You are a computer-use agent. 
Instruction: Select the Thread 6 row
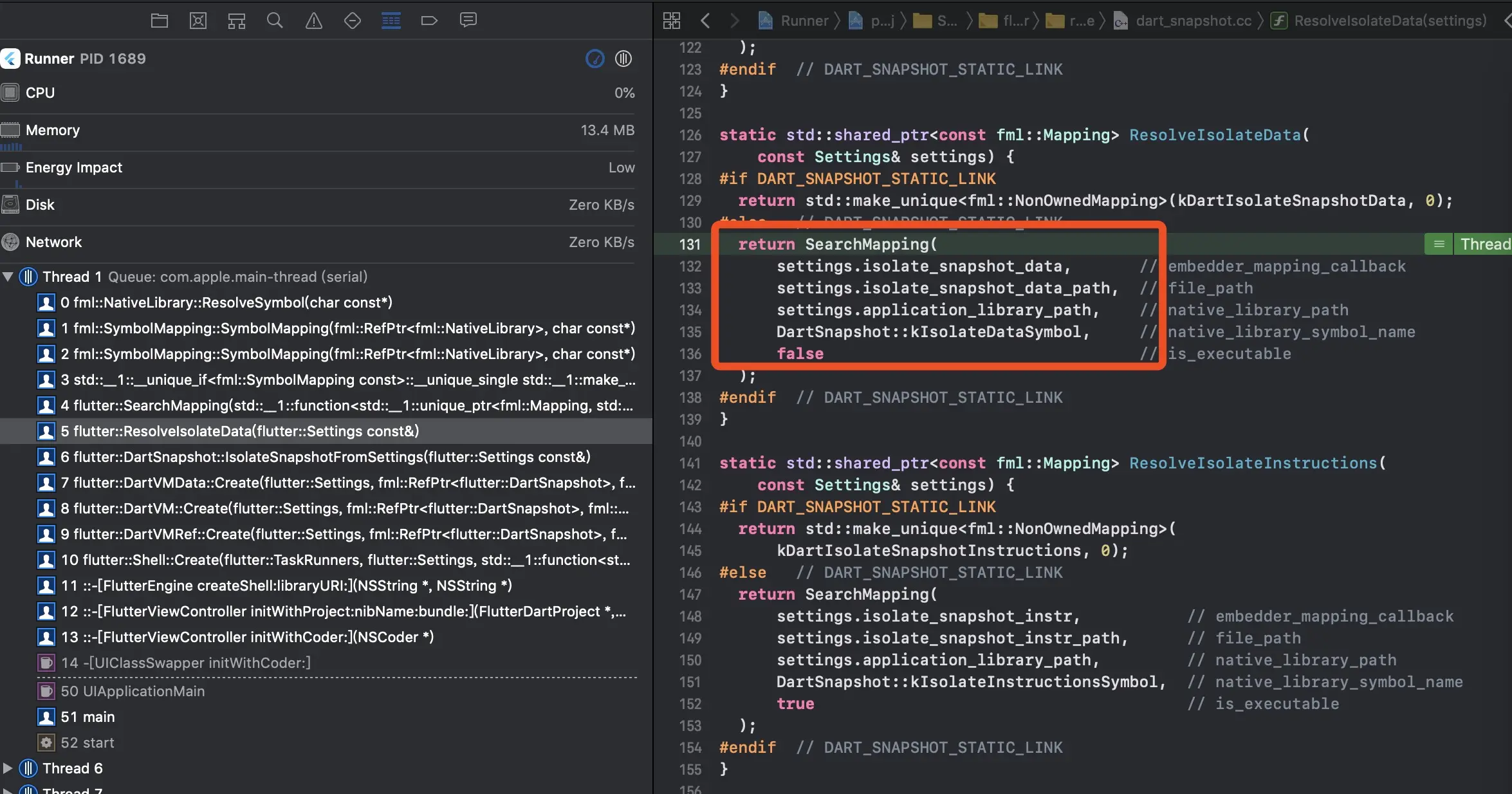(326, 768)
